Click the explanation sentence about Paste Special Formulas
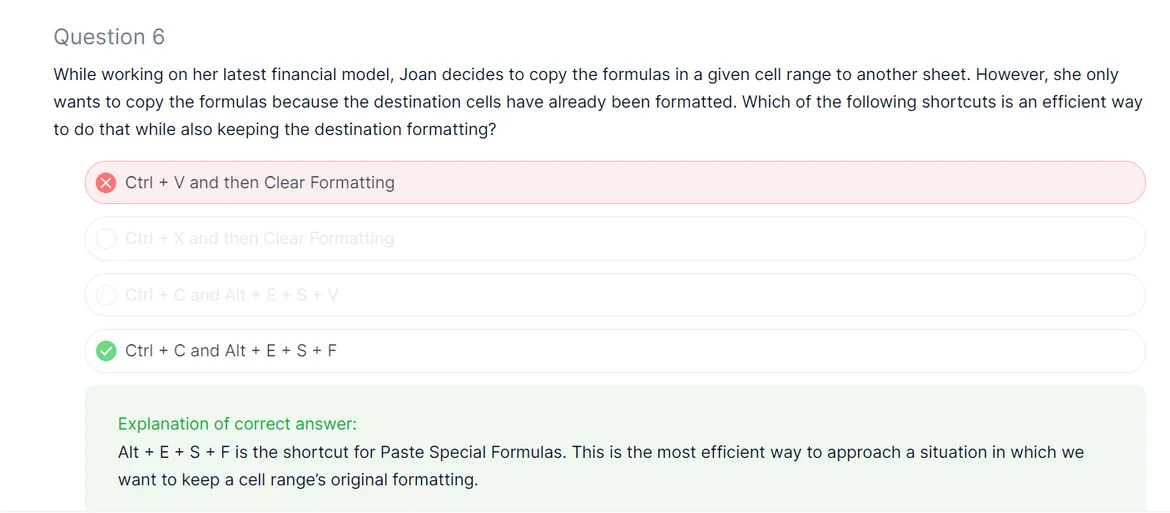Screen dimensions: 1170x513 coord(600,452)
